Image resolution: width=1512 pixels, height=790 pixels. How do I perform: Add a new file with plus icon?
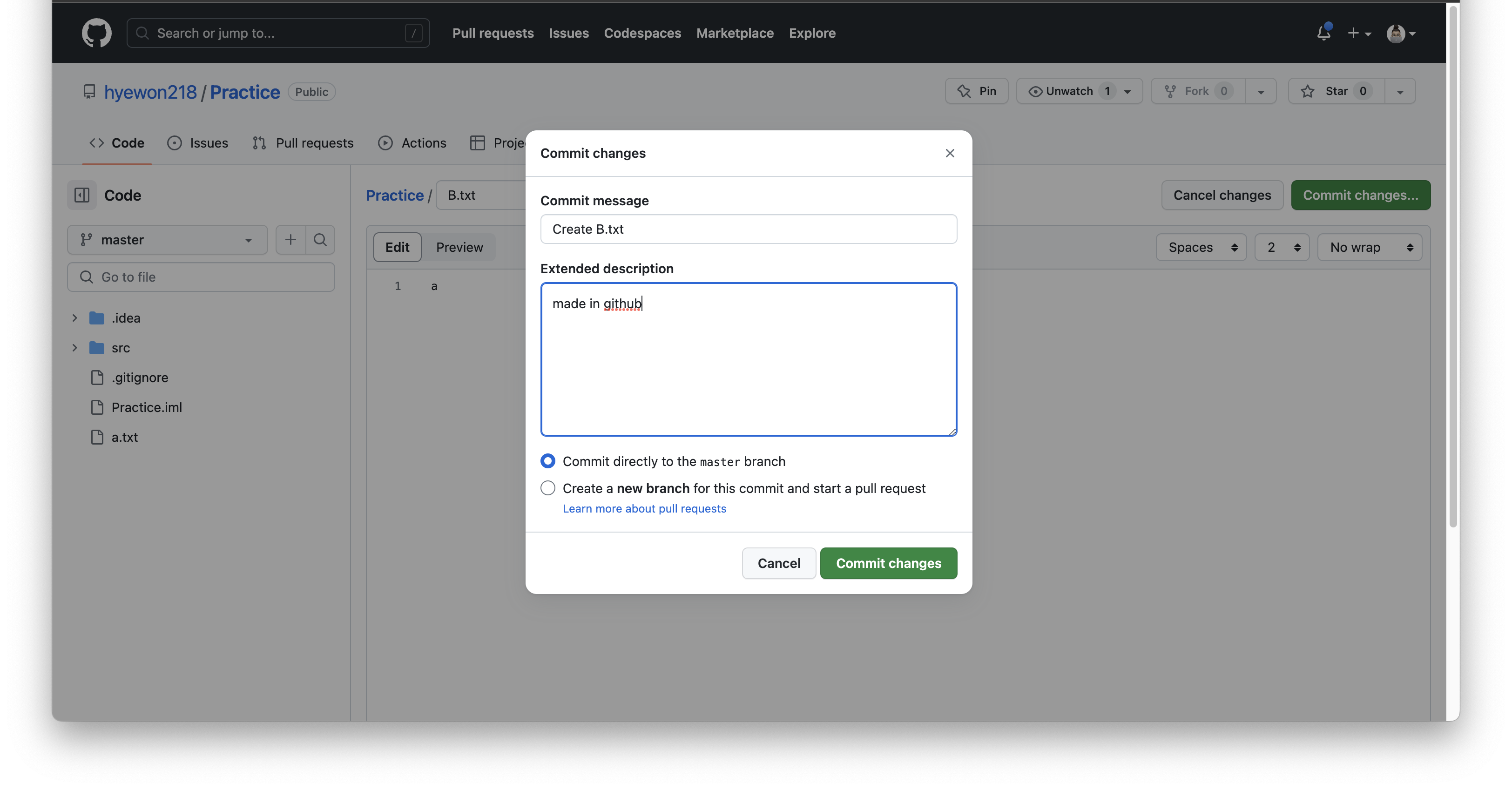(290, 239)
